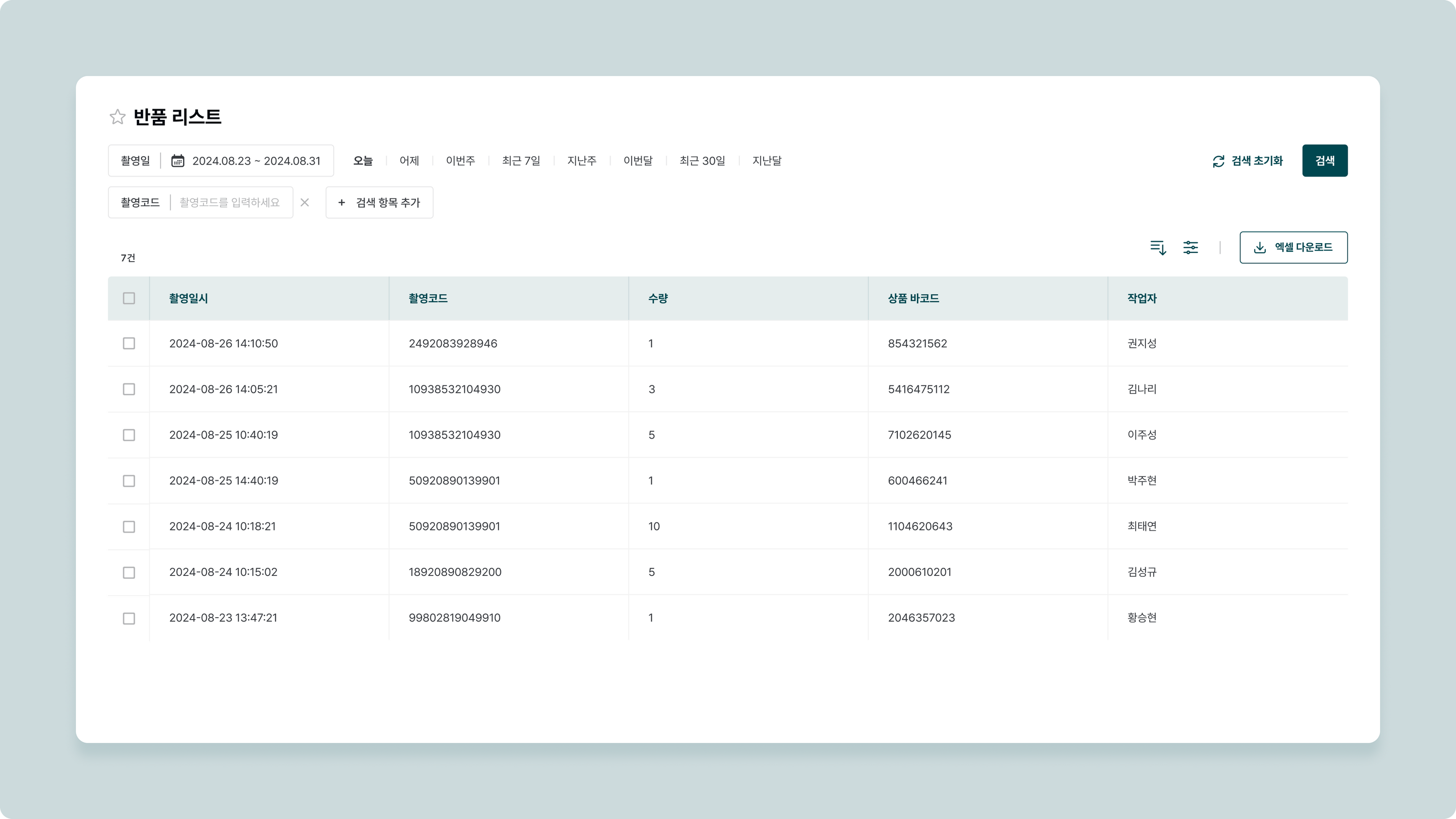The width and height of the screenshot is (1456, 819).
Task: Select the 오늘 date shortcut
Action: pos(363,161)
